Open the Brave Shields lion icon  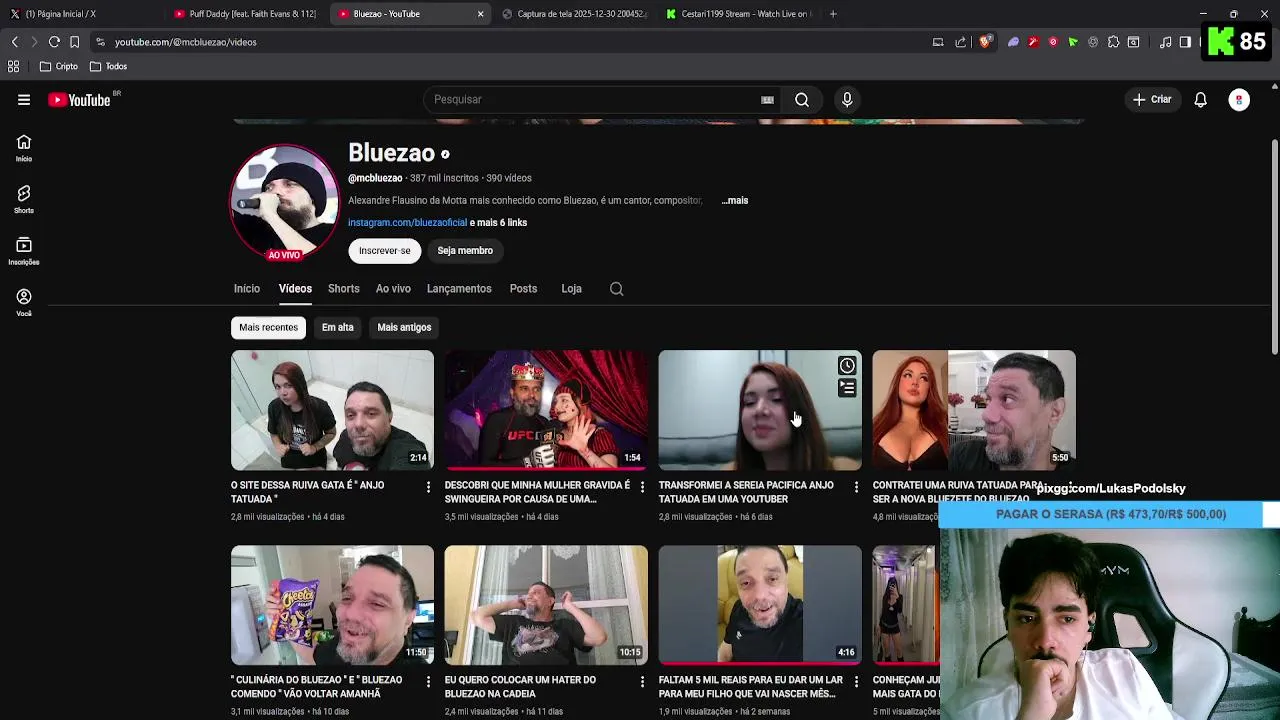(985, 42)
